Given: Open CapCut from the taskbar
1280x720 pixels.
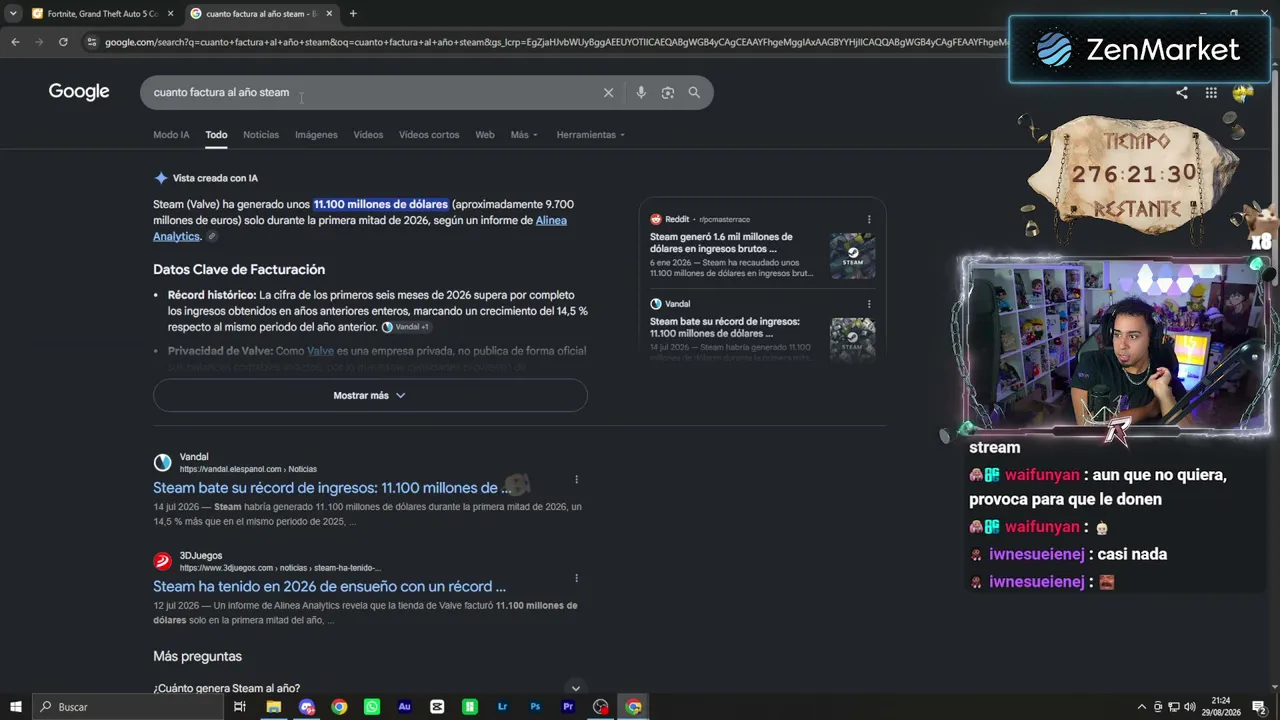Looking at the screenshot, I should point(437,707).
